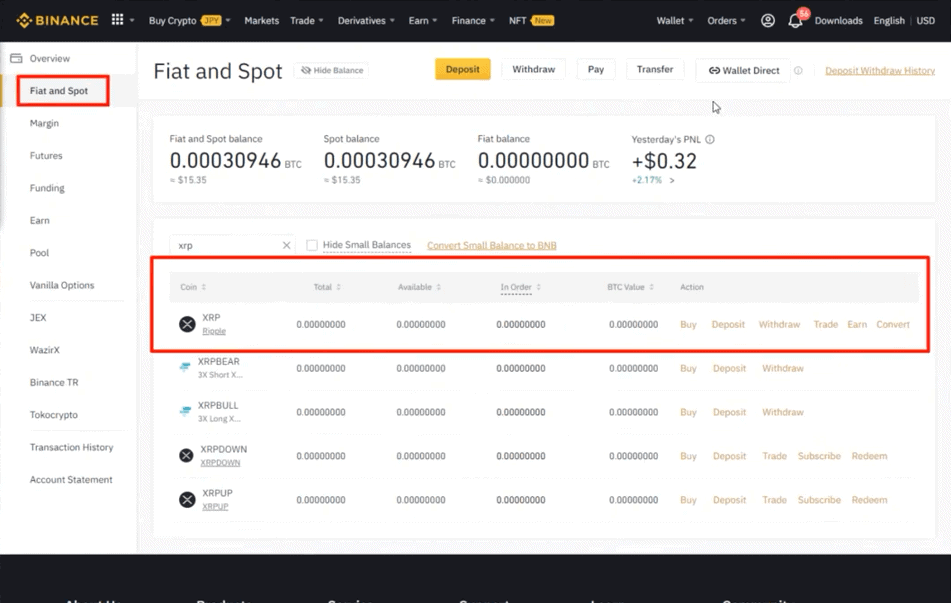Image resolution: width=951 pixels, height=603 pixels.
Task: Click the Pay button
Action: pyautogui.click(x=596, y=69)
